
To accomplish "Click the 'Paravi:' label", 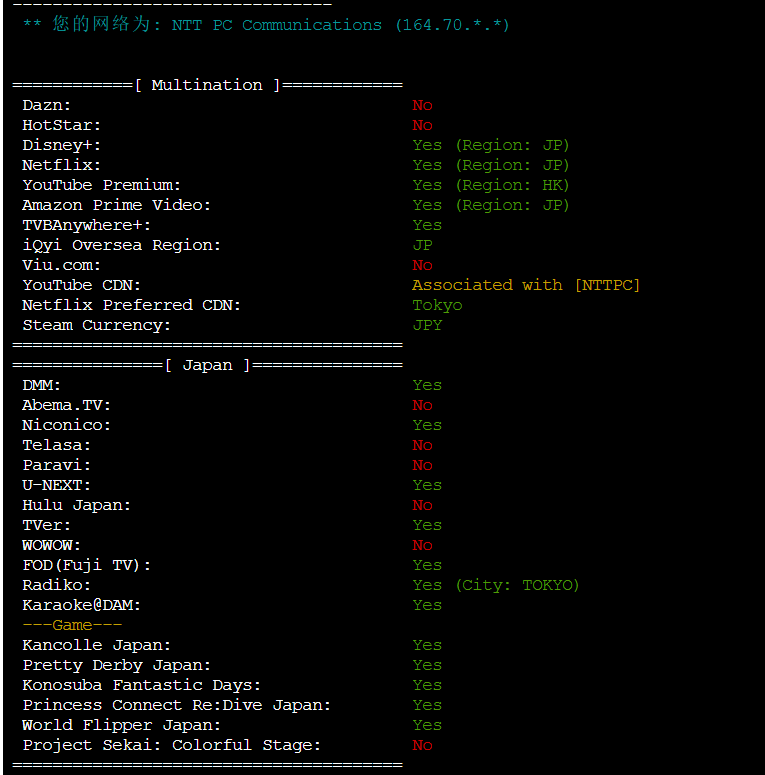I will pyautogui.click(x=56, y=465).
